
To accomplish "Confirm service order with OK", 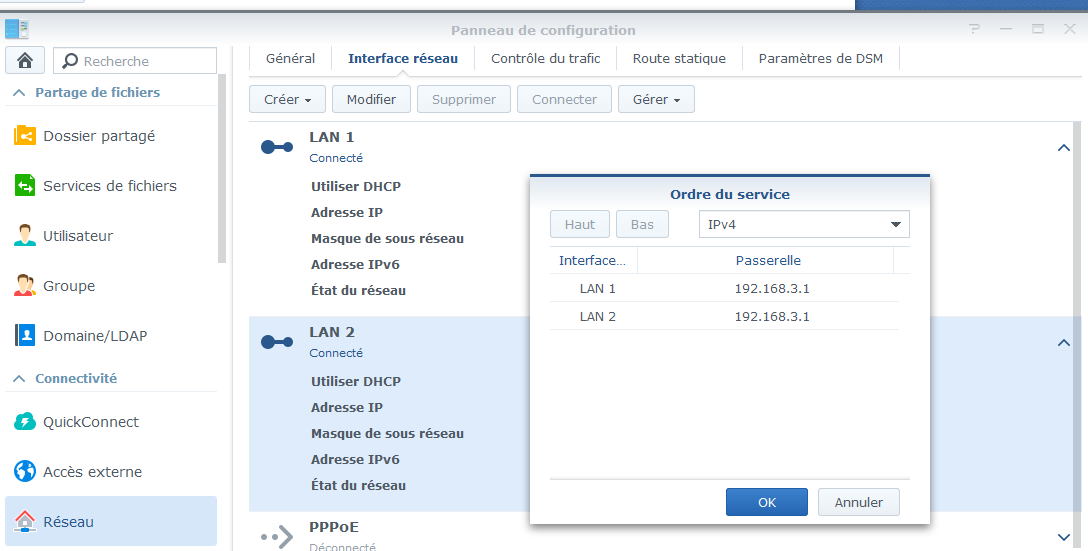I will click(x=767, y=502).
